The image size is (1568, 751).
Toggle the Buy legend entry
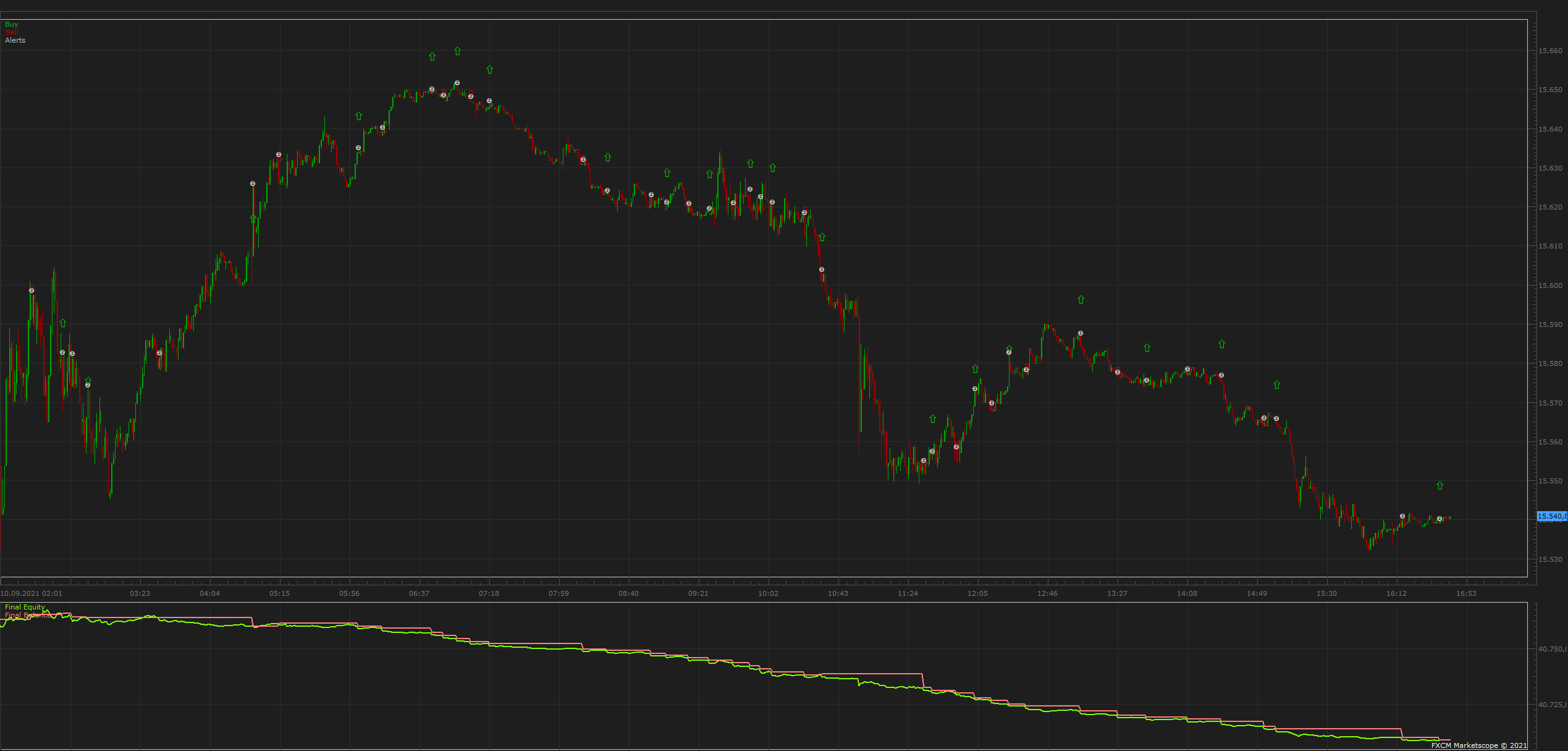(12, 24)
